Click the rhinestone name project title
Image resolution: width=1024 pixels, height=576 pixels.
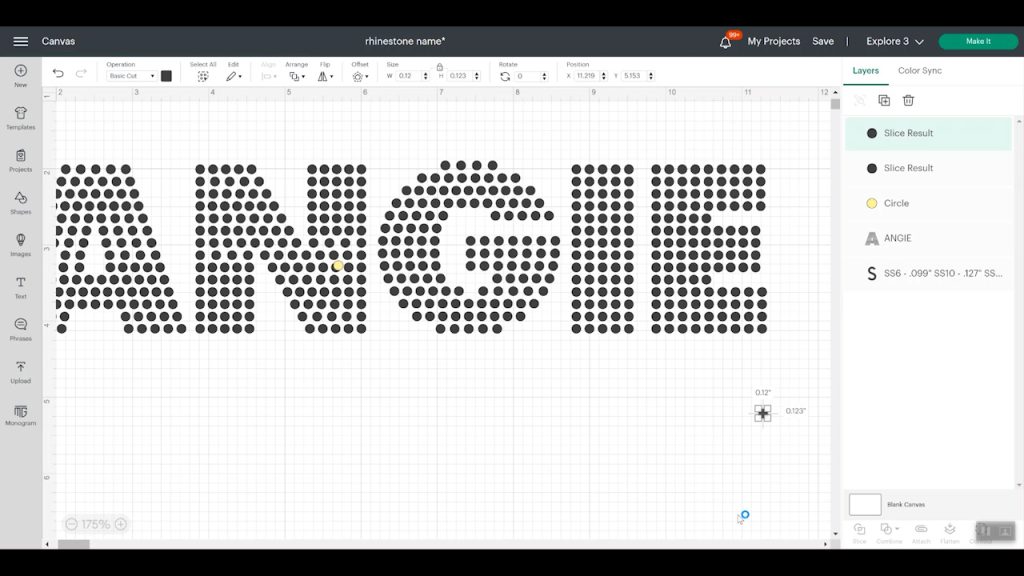[x=405, y=41]
